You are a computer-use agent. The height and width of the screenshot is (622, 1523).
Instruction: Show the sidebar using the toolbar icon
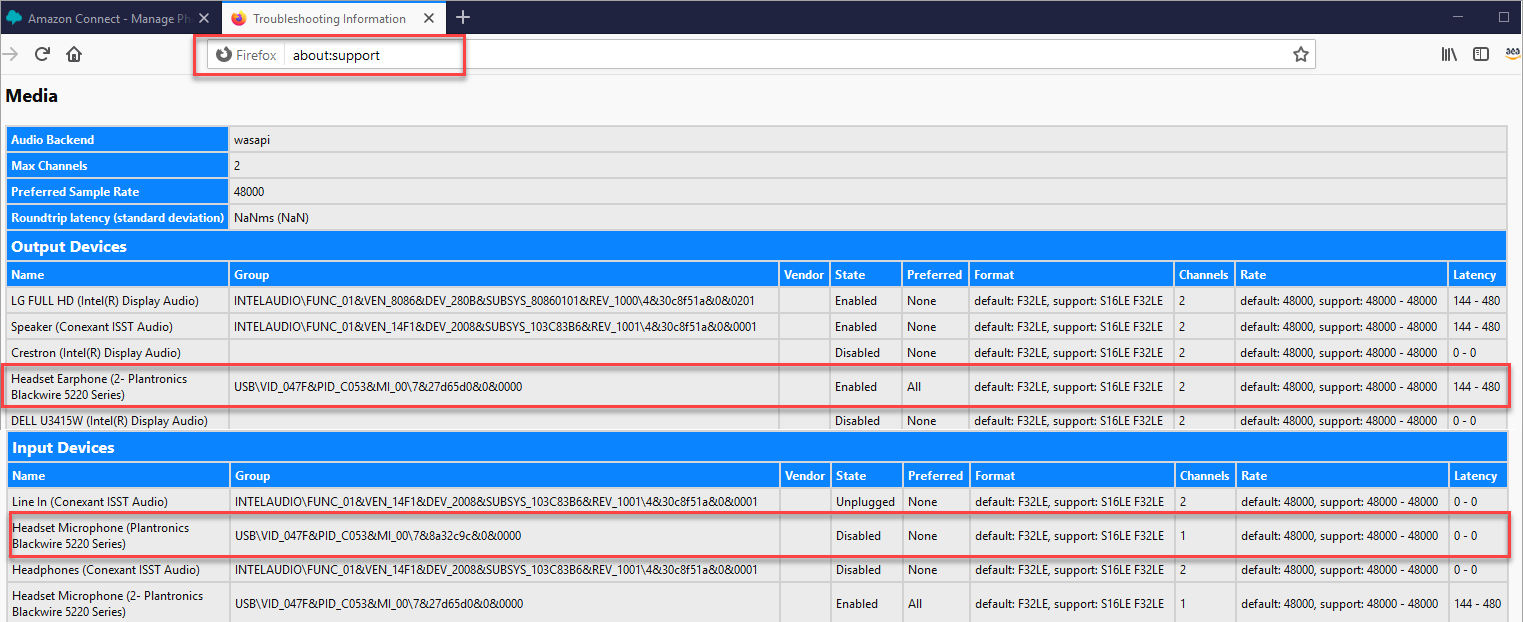tap(1481, 55)
